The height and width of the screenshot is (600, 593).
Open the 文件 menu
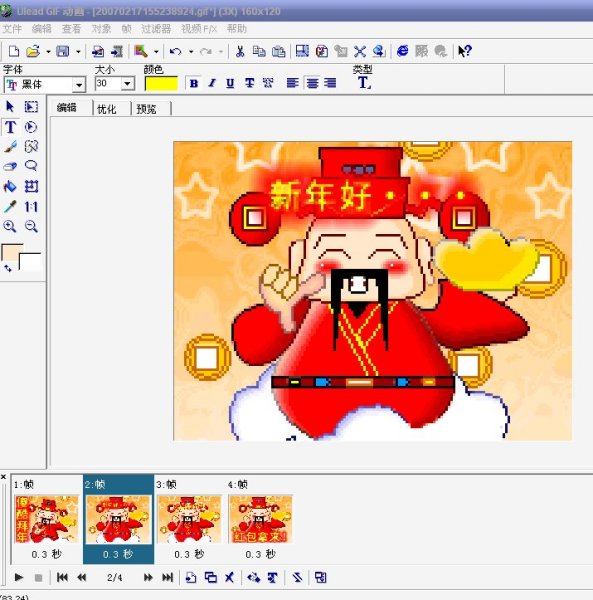click(12, 29)
